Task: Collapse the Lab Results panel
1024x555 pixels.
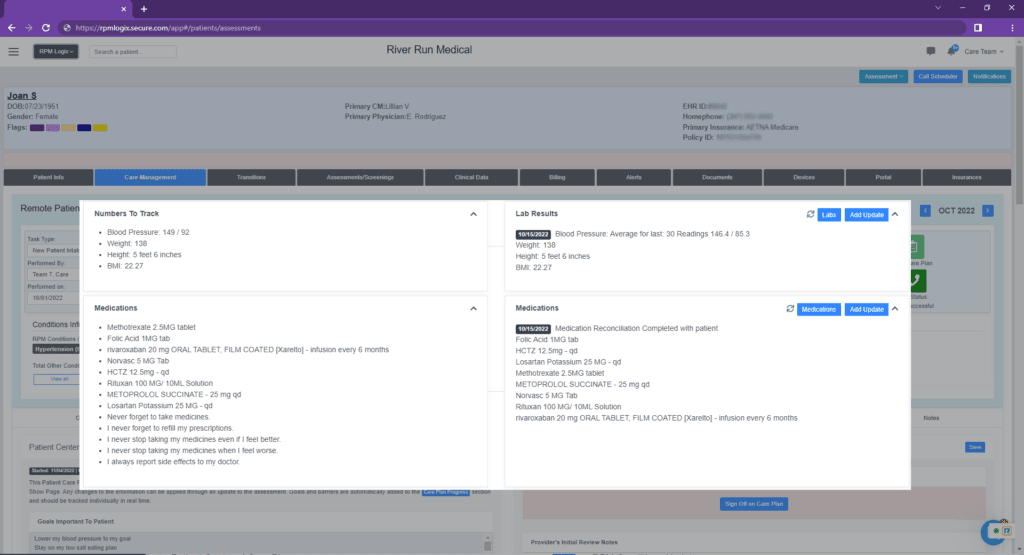Action: tap(895, 214)
